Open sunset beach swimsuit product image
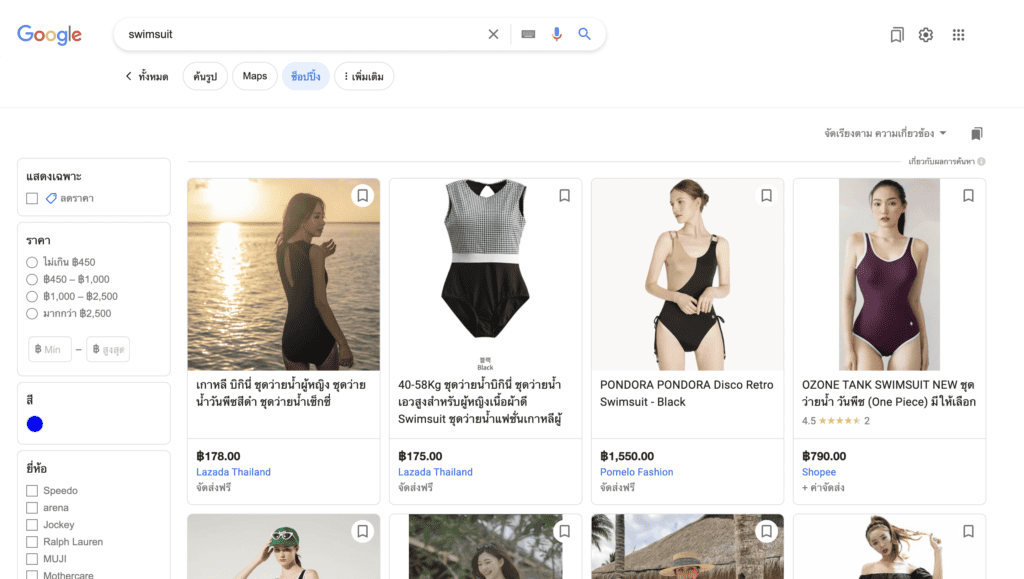The width and height of the screenshot is (1024, 579). [283, 274]
